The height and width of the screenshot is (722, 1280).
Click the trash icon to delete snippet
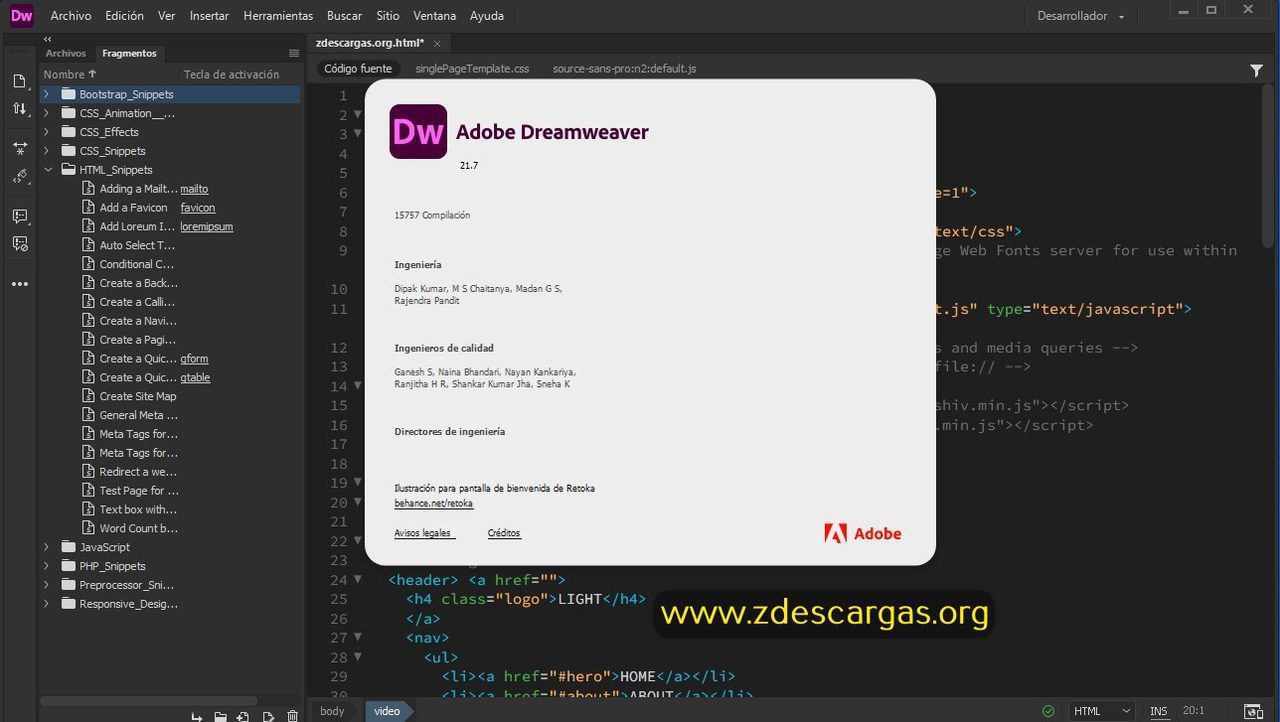click(x=292, y=716)
